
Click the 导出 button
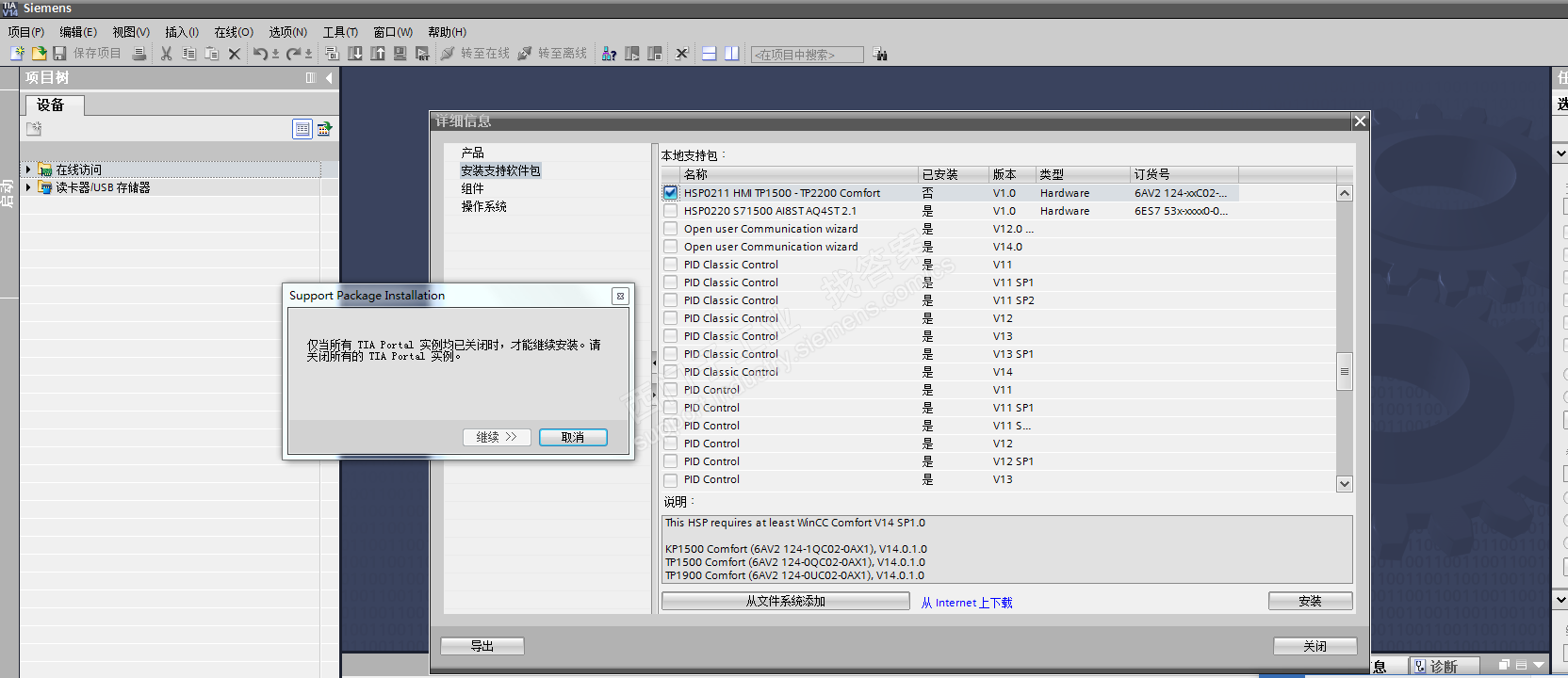[x=482, y=646]
